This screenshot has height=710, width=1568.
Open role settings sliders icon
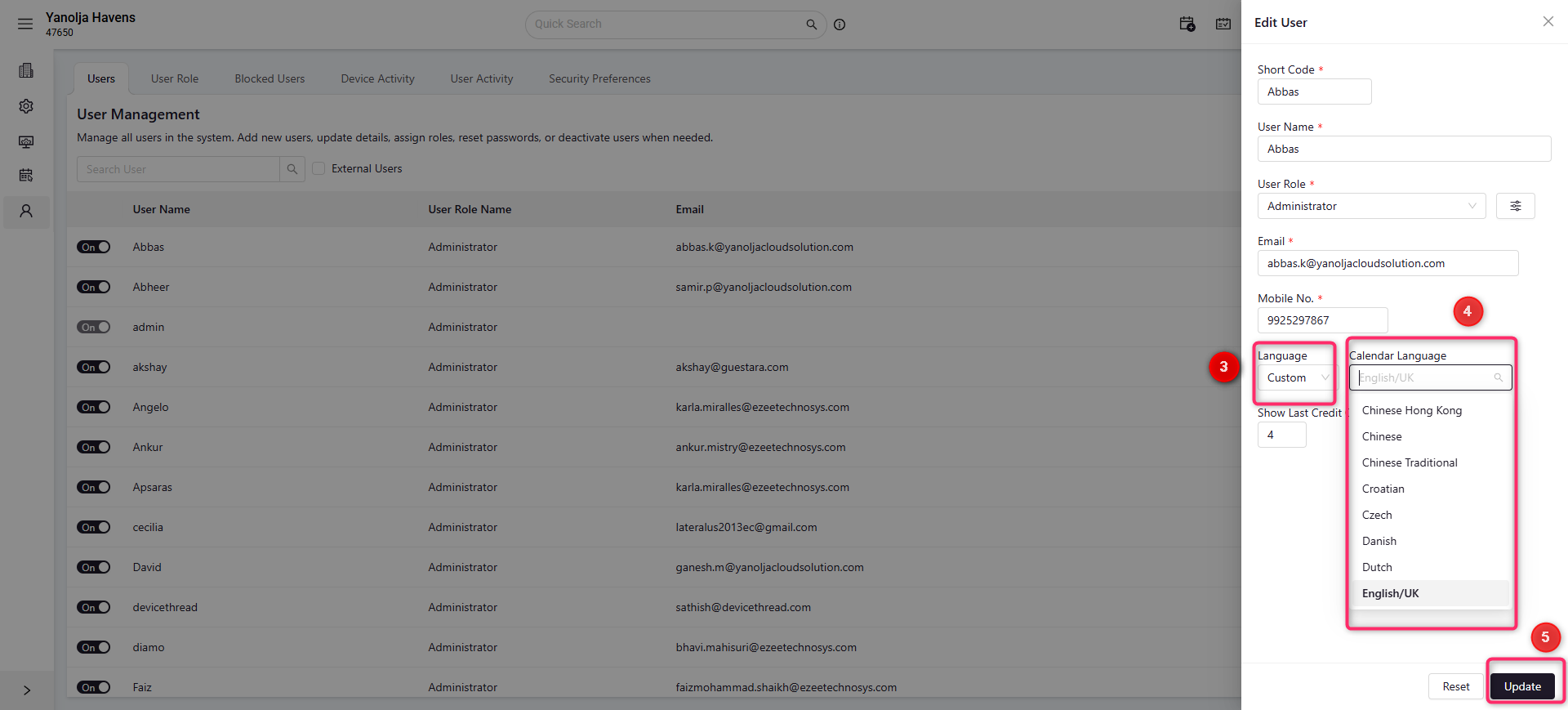pyautogui.click(x=1516, y=206)
